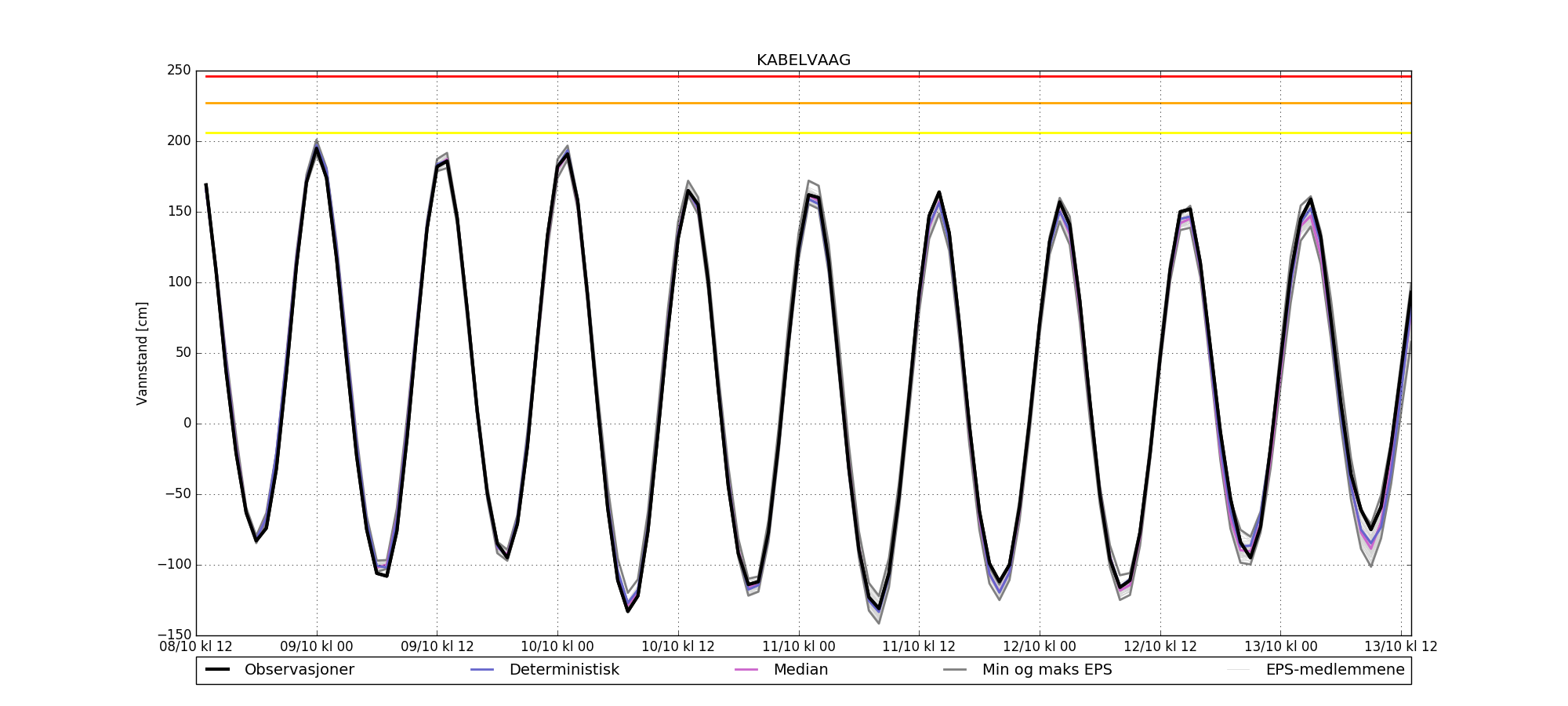Select the Min og maks EPS legend label
1568x706 pixels.
pos(1047,669)
